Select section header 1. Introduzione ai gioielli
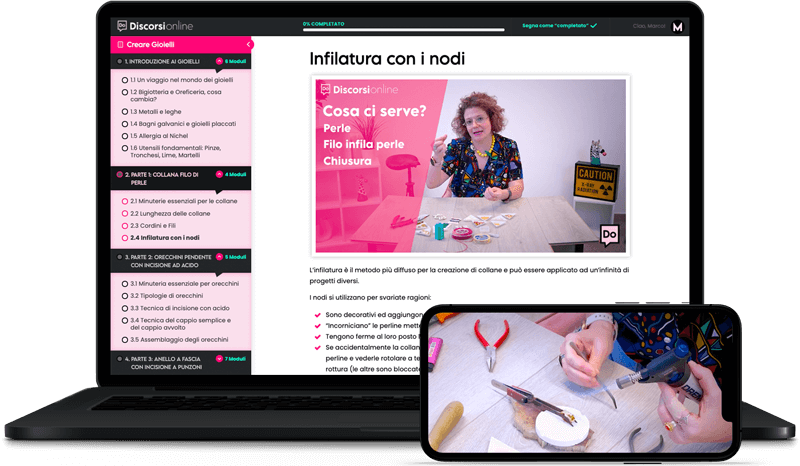The image size is (800, 466). (x=162, y=61)
